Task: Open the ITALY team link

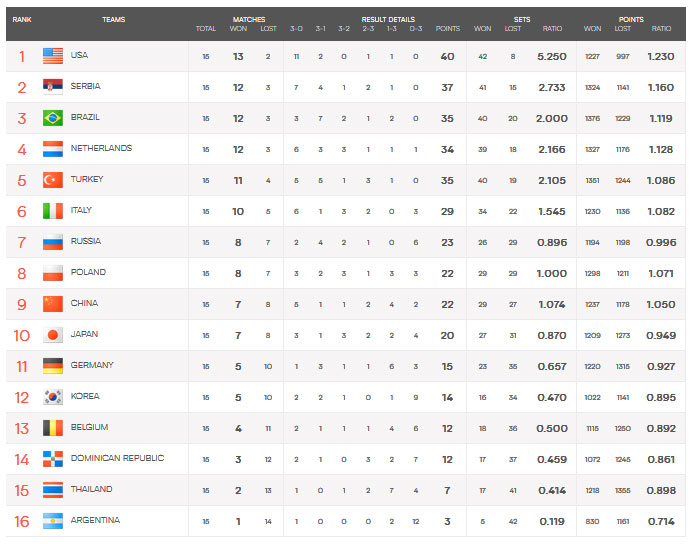Action: coord(81,210)
